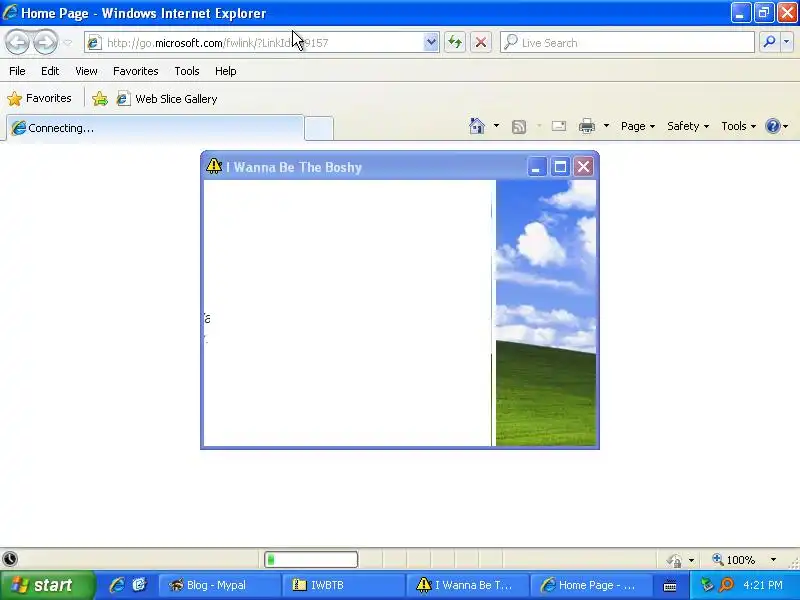Open the recent pages dropdown arrow
Image resolution: width=800 pixels, height=600 pixels.
67,43
